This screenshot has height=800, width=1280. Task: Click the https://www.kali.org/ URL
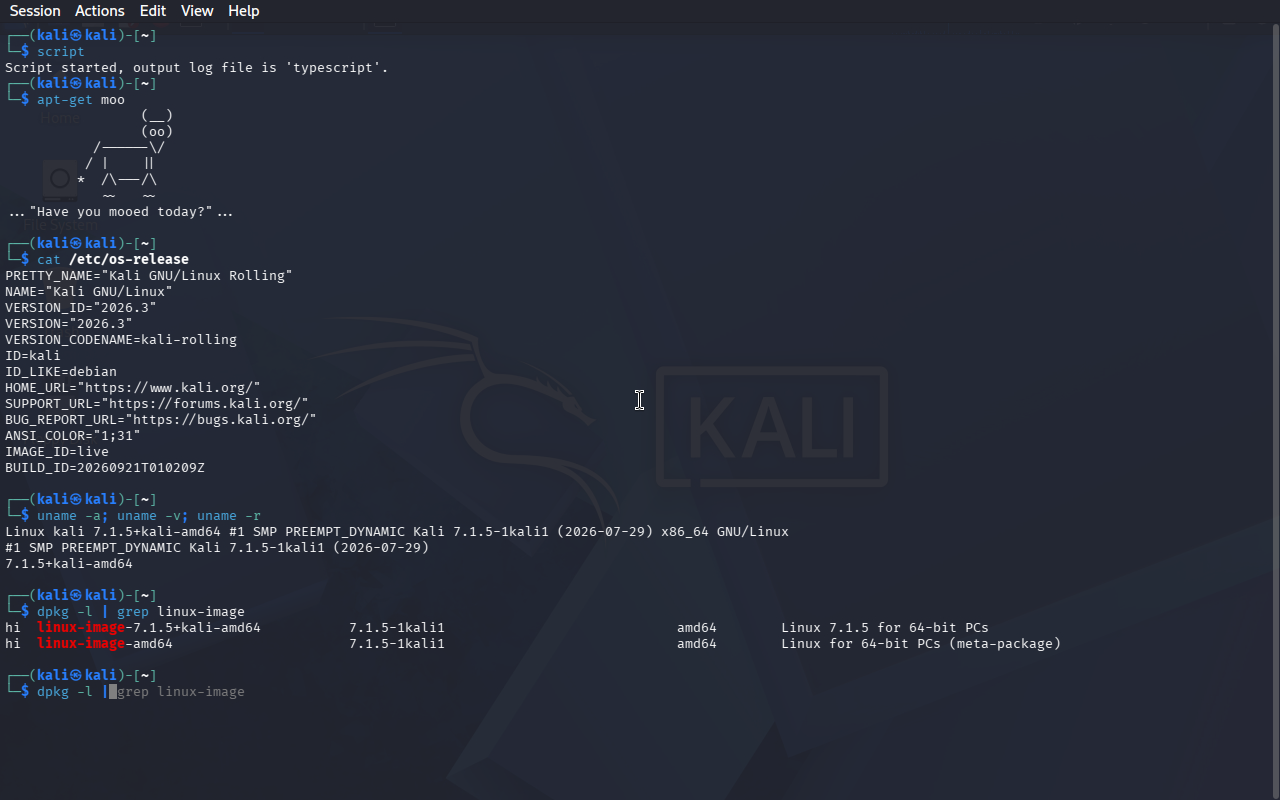pyautogui.click(x=172, y=387)
